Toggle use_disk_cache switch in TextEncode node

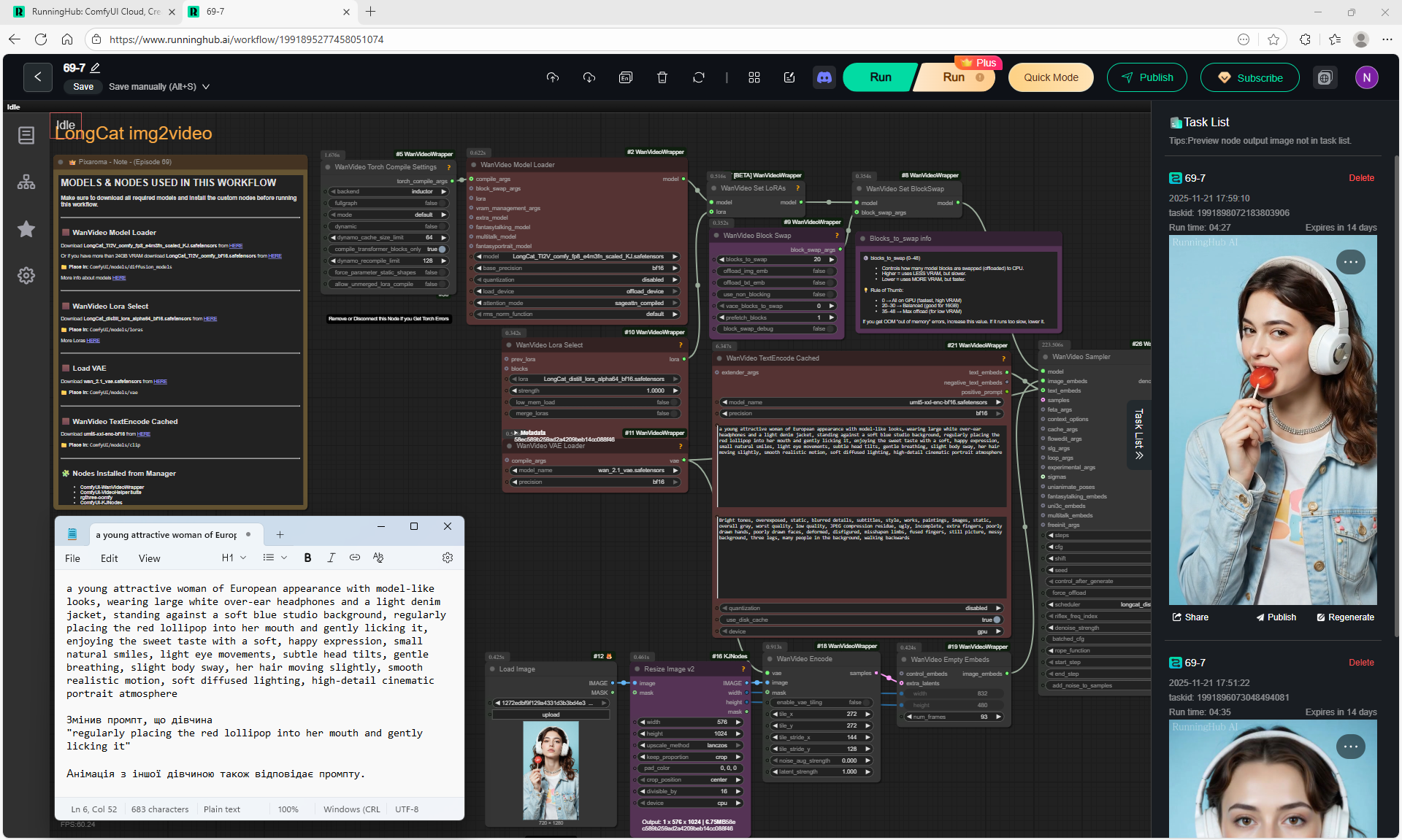pos(997,620)
